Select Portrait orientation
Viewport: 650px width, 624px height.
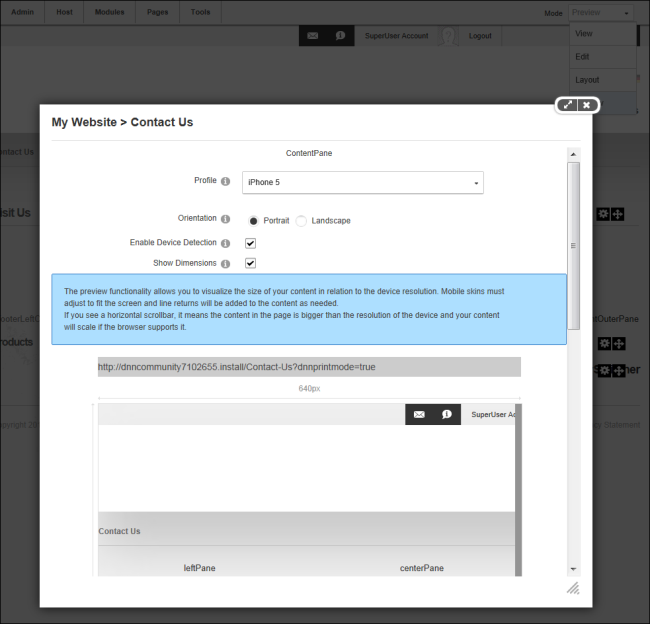(253, 221)
